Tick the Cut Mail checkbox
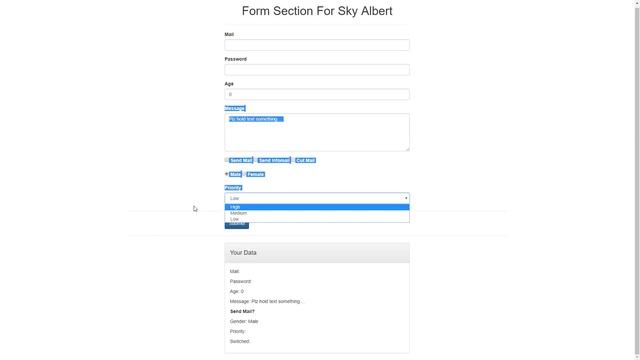Screen dimensions: 640x360 (293, 160)
